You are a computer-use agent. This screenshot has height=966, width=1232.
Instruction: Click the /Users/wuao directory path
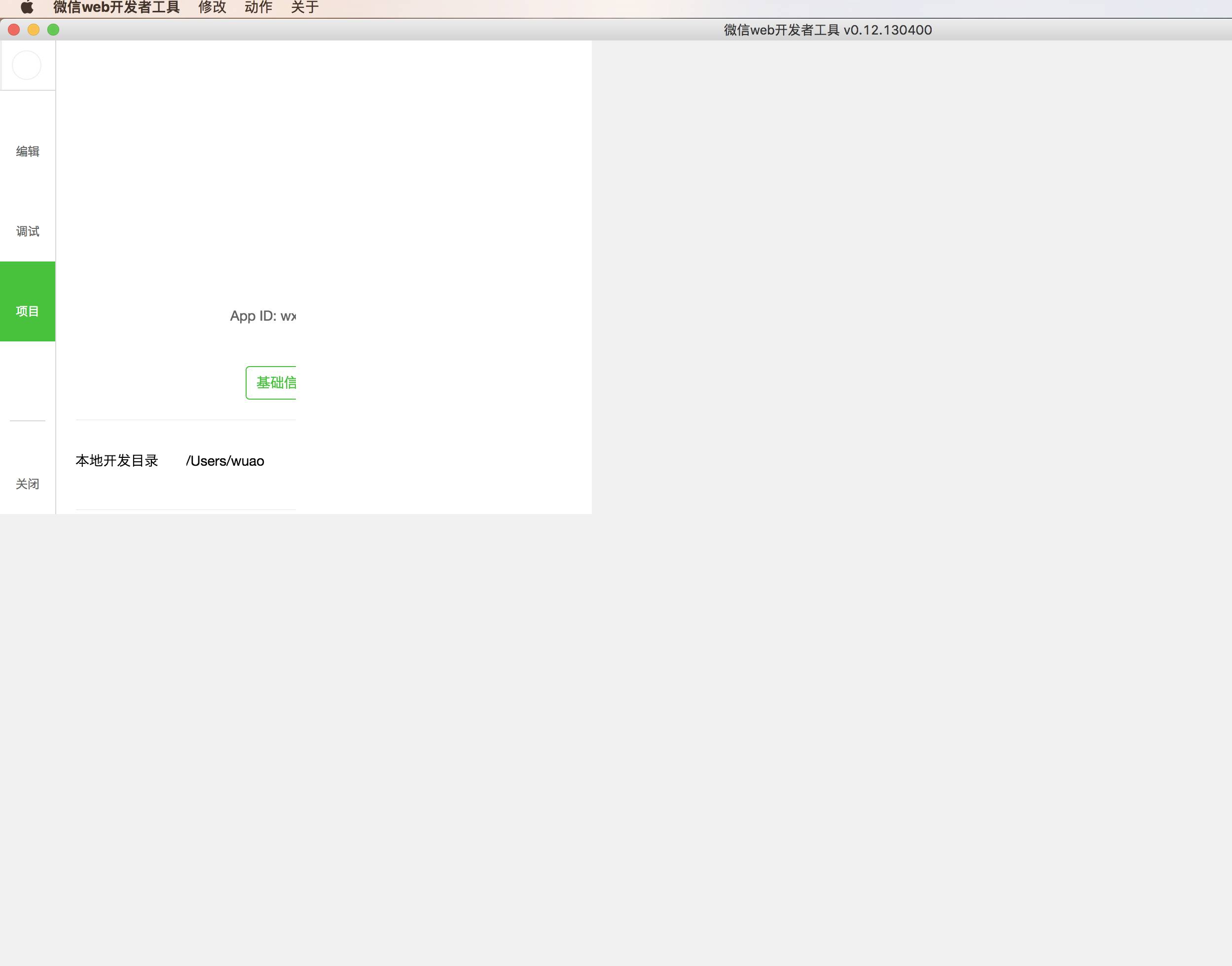tap(224, 461)
